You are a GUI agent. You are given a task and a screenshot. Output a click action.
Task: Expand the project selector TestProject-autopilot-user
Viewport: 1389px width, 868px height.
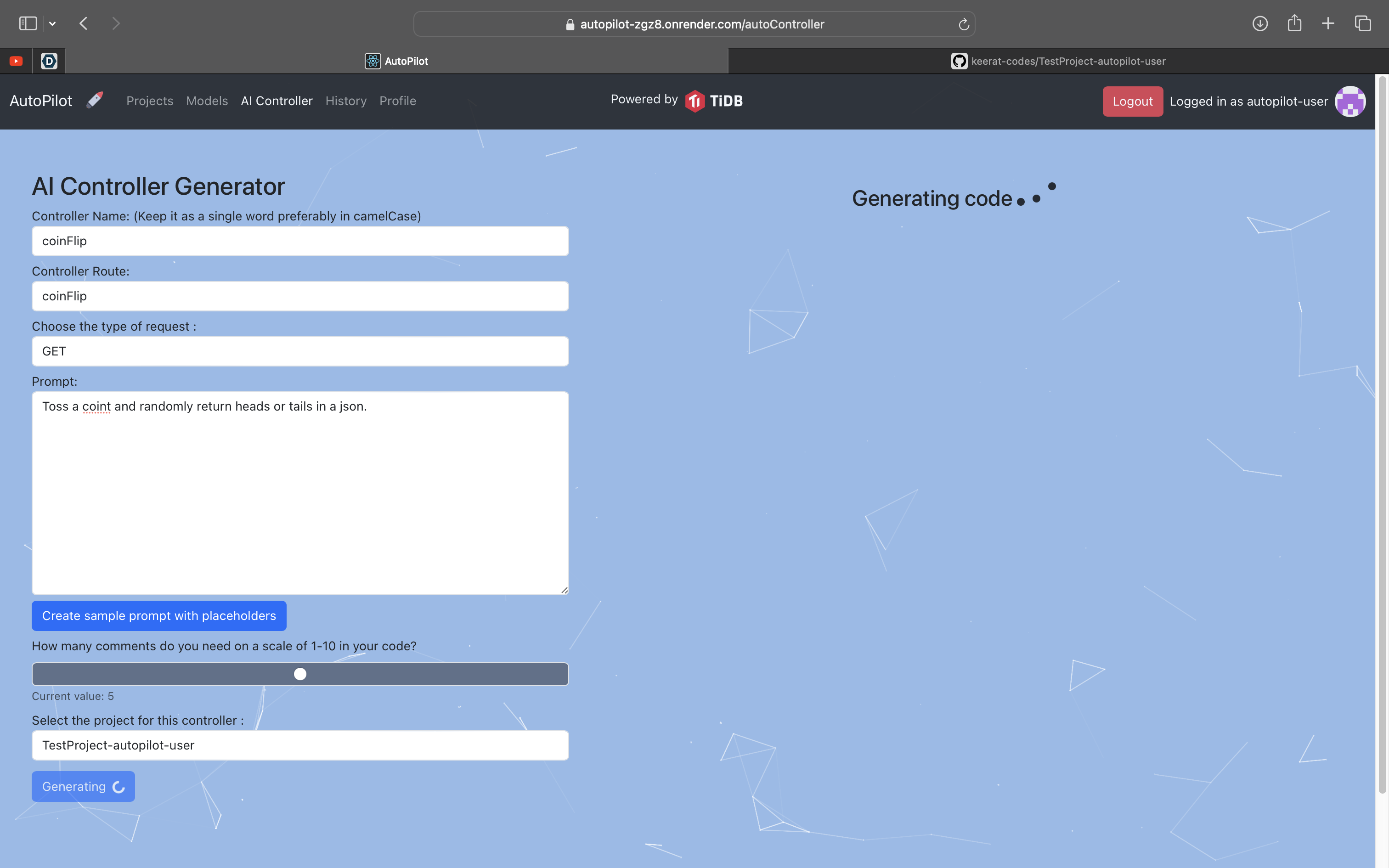click(299, 745)
